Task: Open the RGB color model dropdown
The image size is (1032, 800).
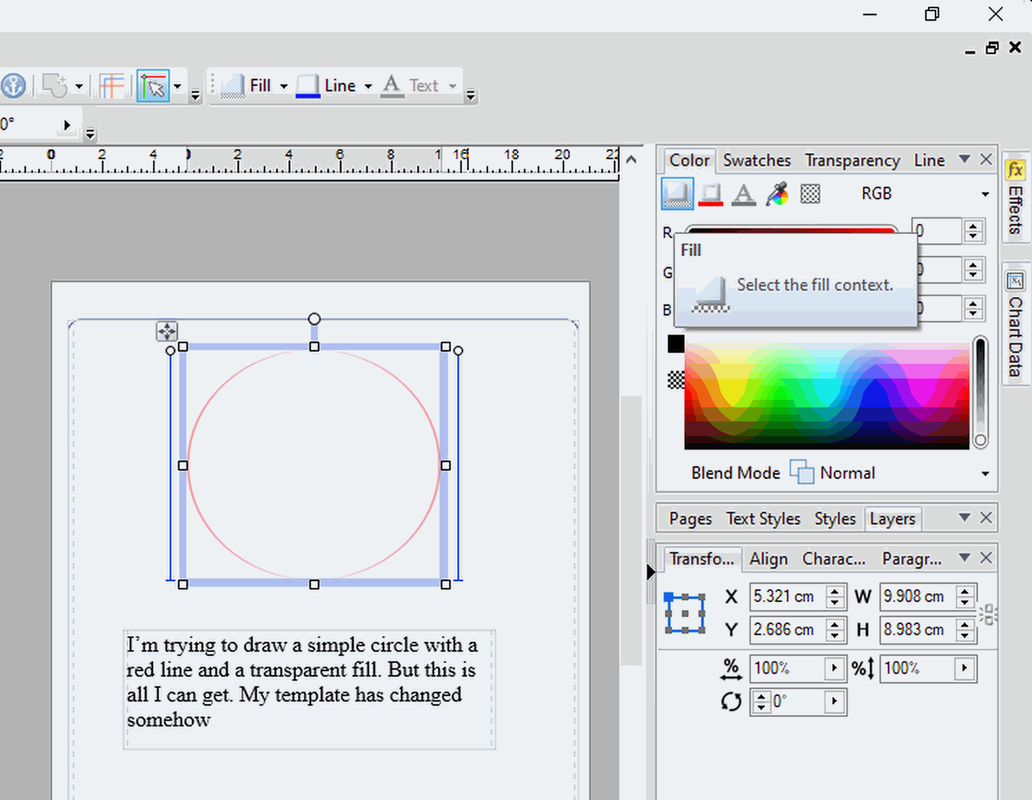Action: (923, 194)
